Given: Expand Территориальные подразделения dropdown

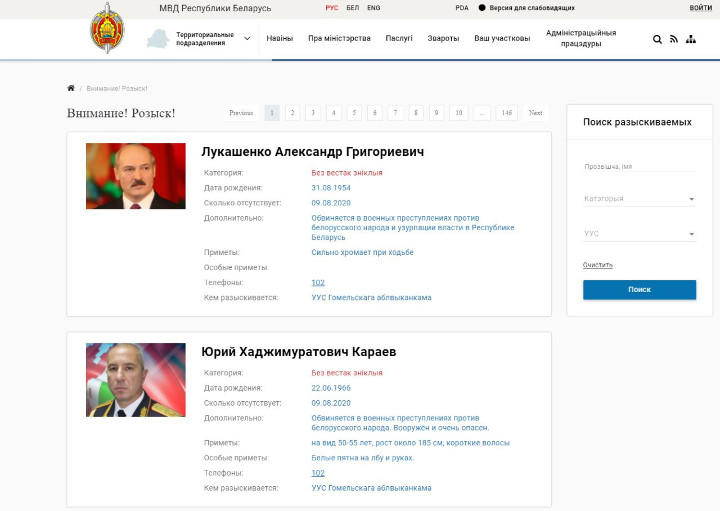Looking at the screenshot, I should pyautogui.click(x=247, y=39).
